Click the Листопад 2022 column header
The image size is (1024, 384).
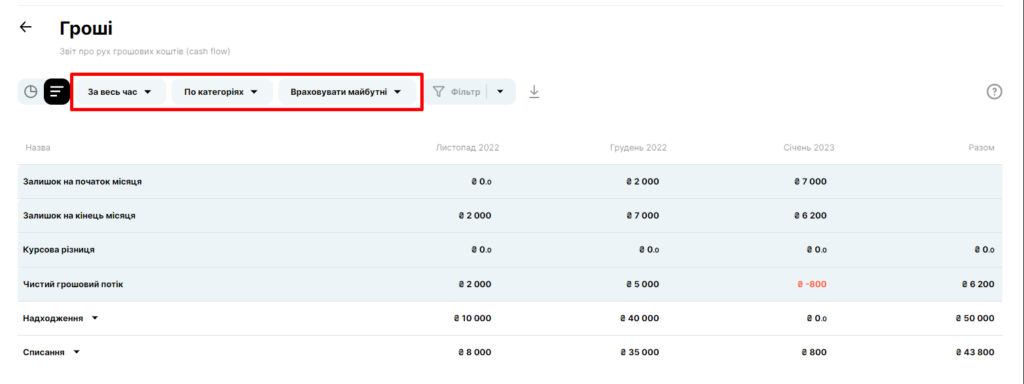(x=467, y=148)
